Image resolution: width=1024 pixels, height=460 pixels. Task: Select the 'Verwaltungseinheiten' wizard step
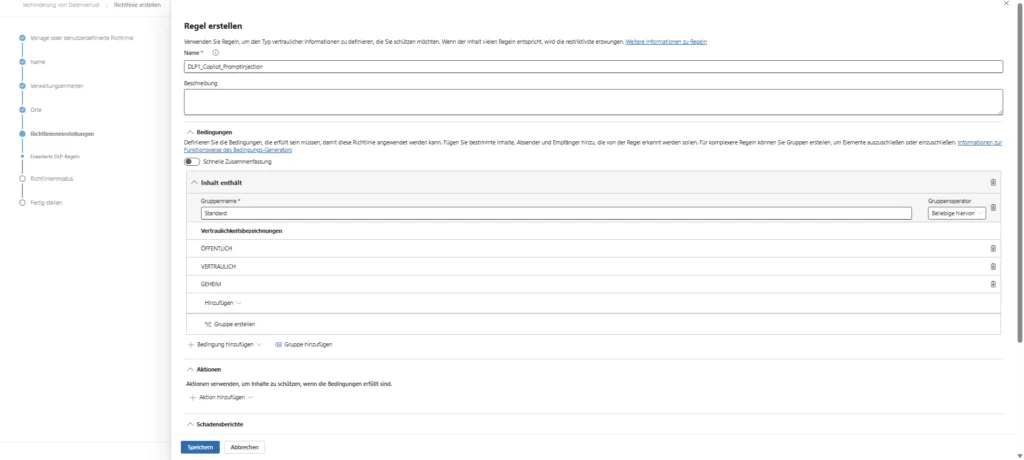[56, 85]
